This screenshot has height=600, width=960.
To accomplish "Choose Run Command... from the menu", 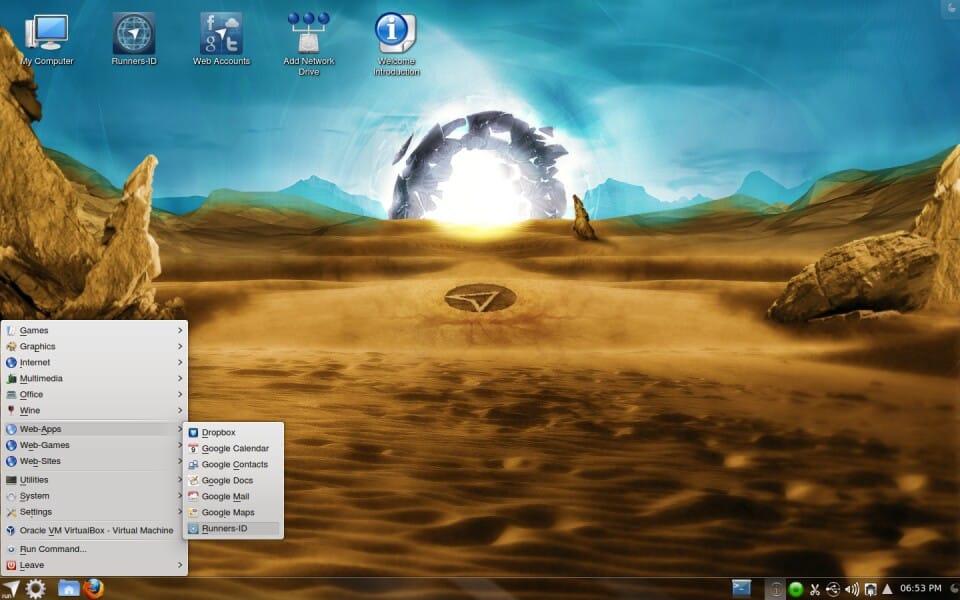I will tap(94, 549).
